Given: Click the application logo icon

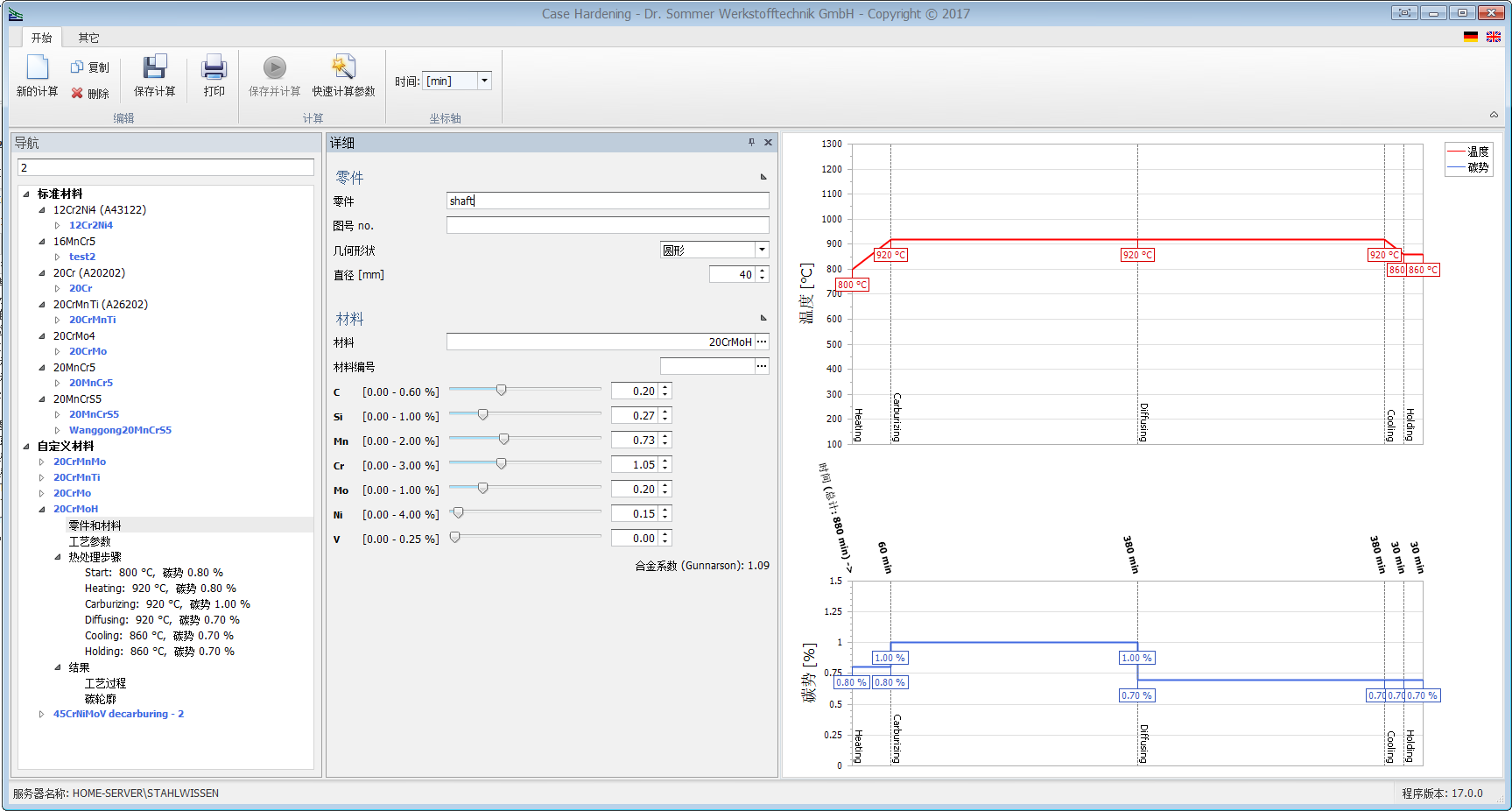Looking at the screenshot, I should [x=16, y=13].
